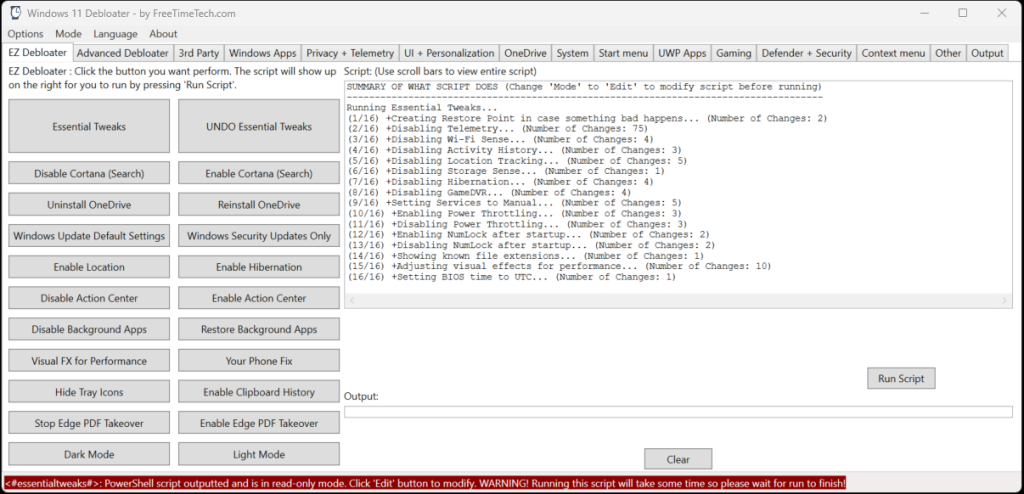The height and width of the screenshot is (494, 1024).
Task: Switch to the Advanced Debloater tab
Action: 123,54
